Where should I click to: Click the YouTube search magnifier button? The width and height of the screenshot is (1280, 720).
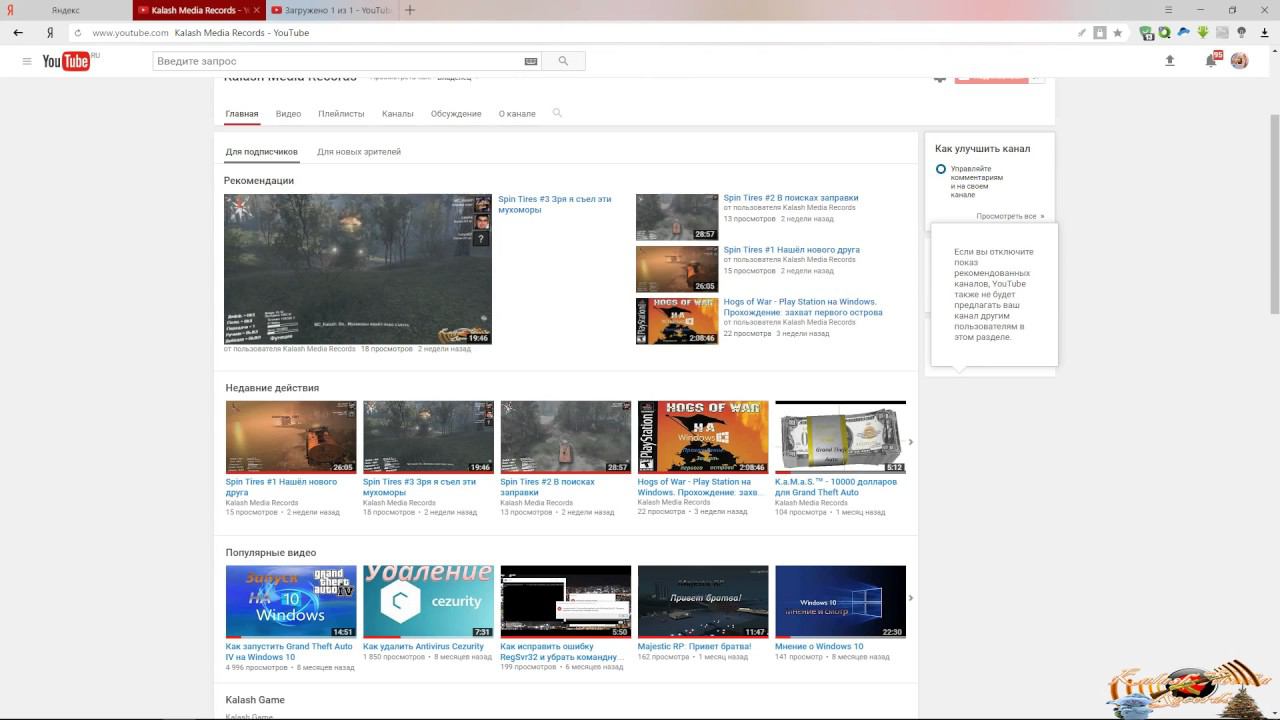[563, 62]
